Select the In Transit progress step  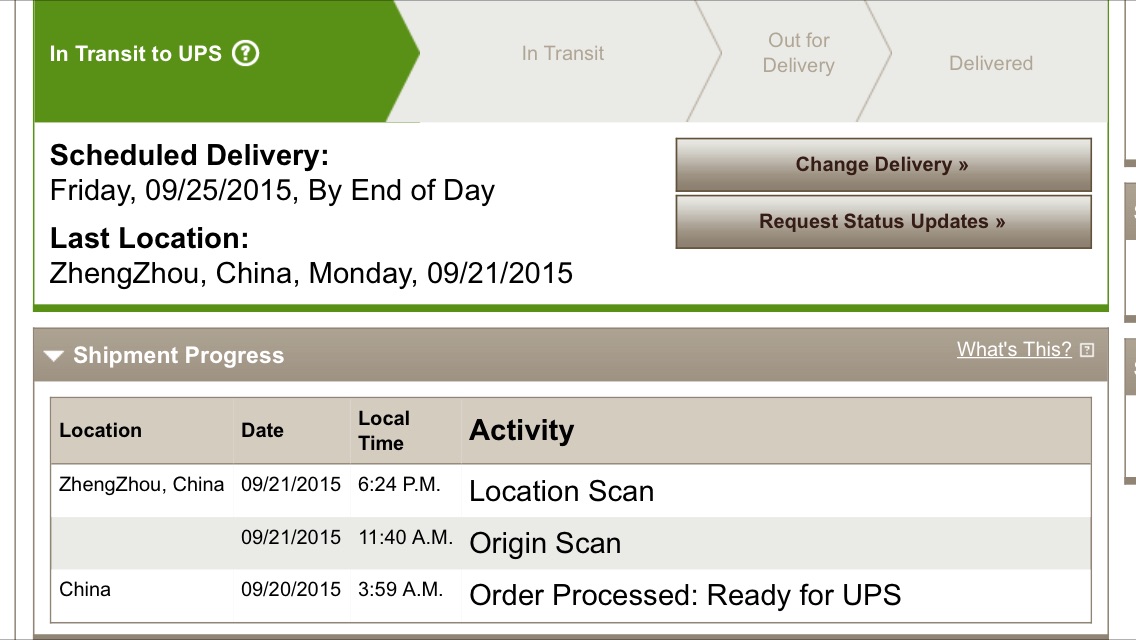562,53
